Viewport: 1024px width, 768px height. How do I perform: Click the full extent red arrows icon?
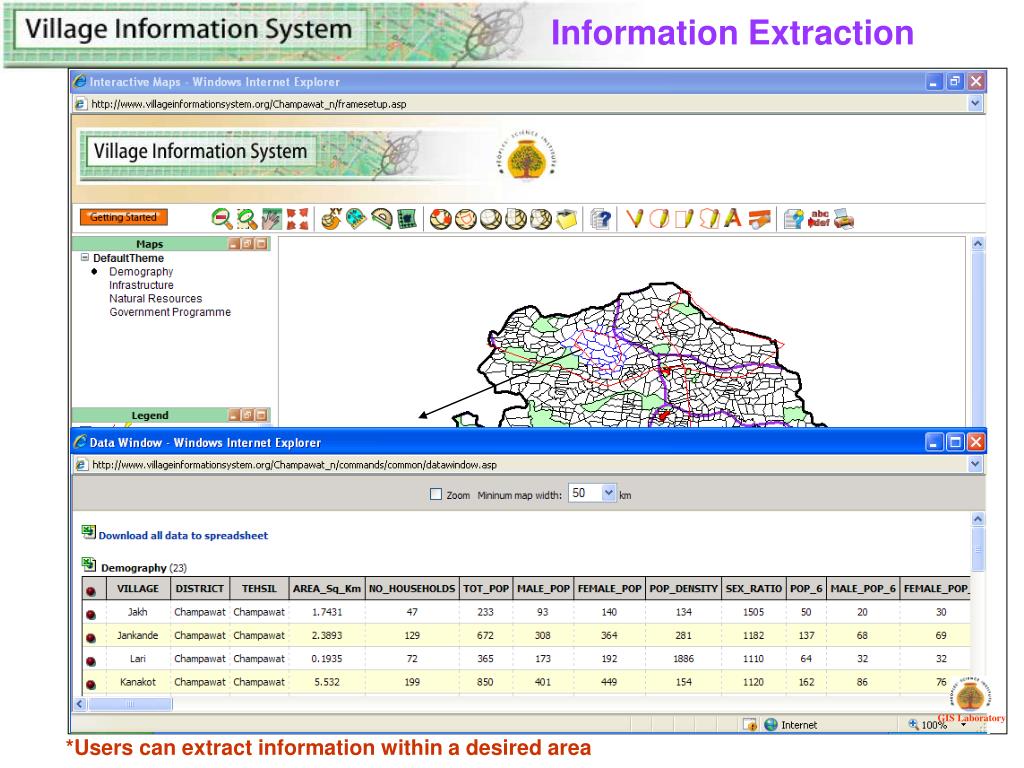(297, 219)
